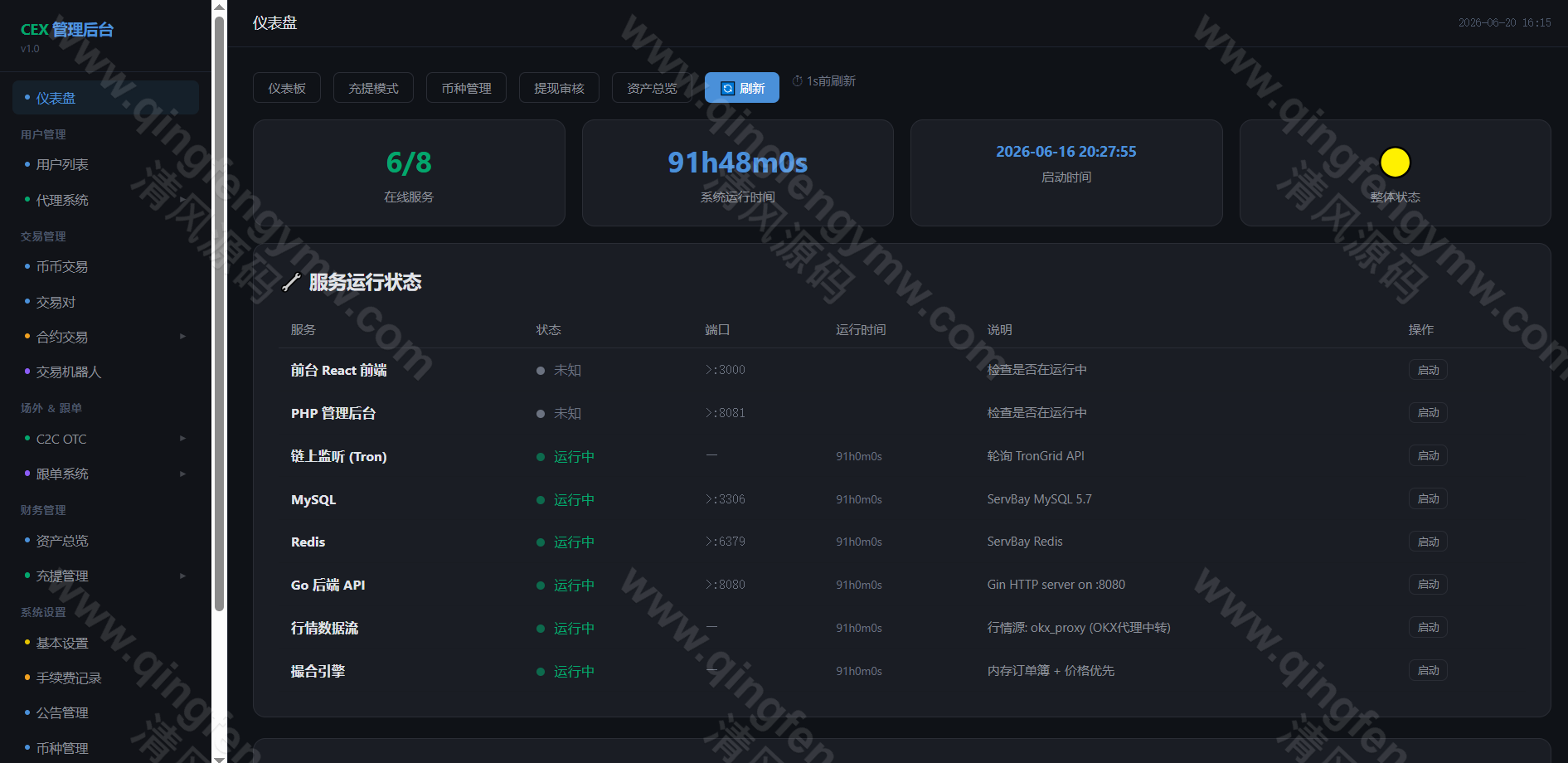Click the 内存订单簿 + 价格优先 description
Screen dimensions: 1568x763
pyautogui.click(x=1051, y=671)
